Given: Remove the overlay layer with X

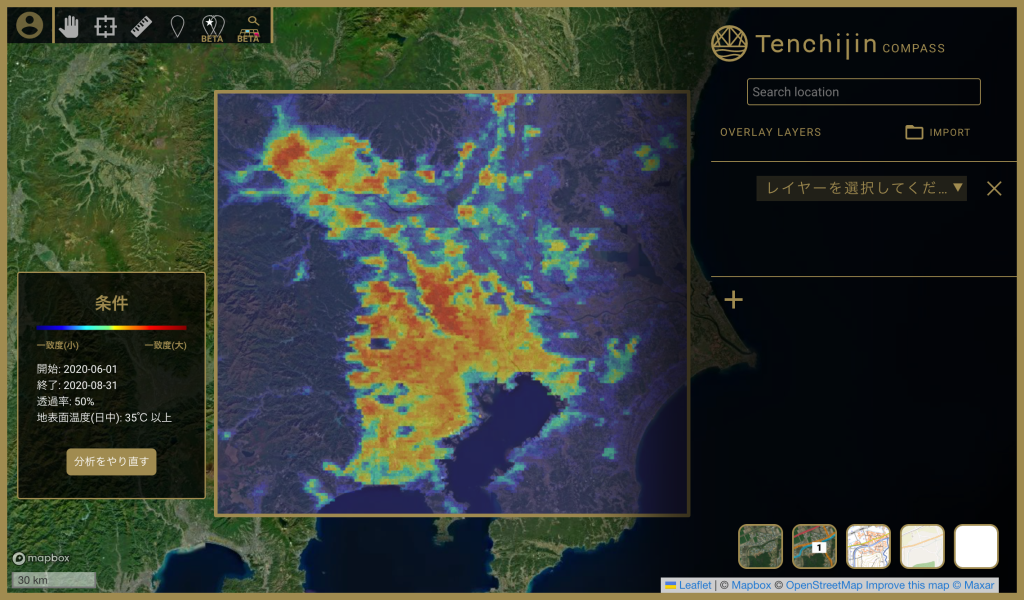Looking at the screenshot, I should [994, 189].
